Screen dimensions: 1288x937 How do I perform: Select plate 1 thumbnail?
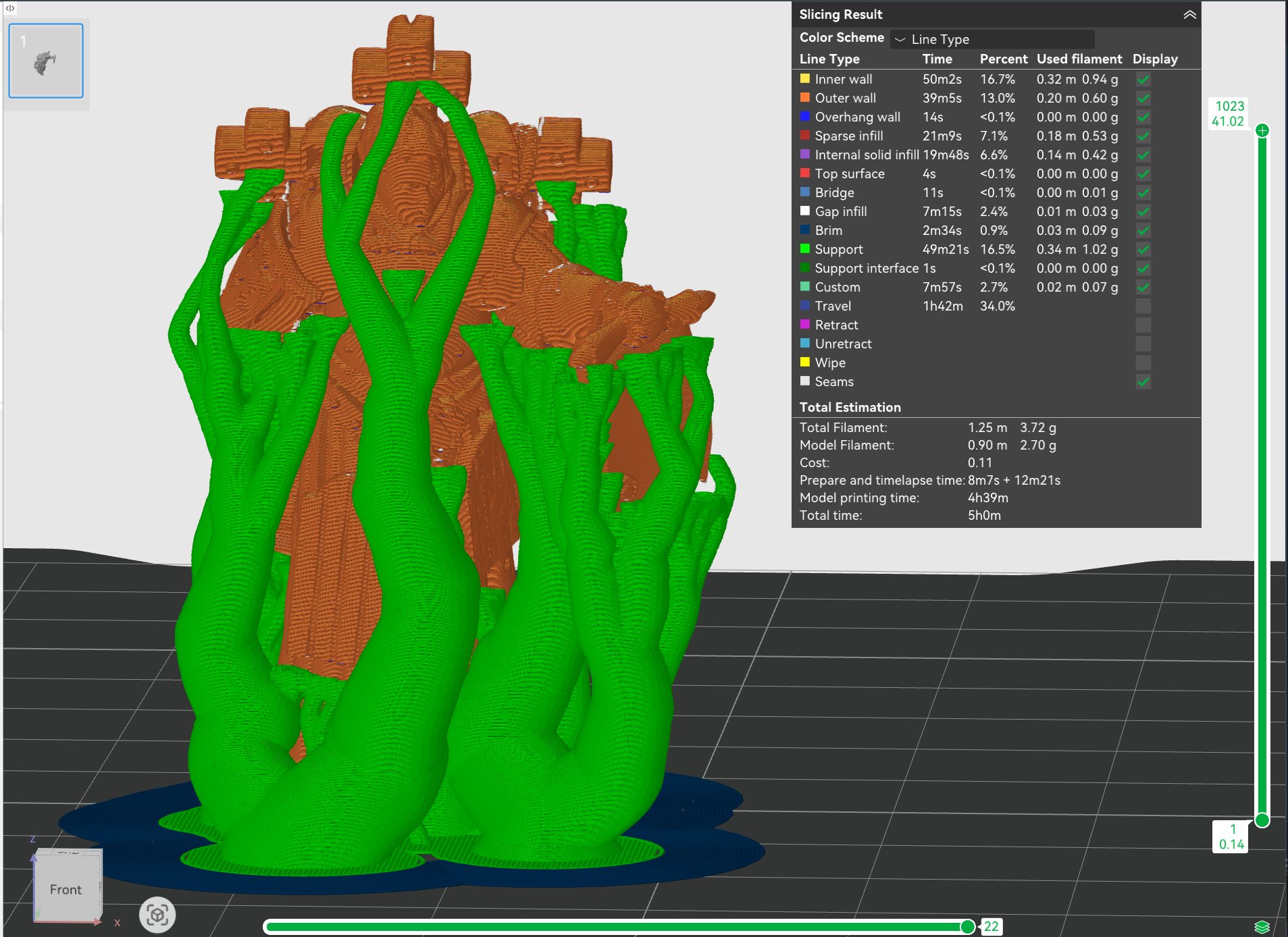46,61
